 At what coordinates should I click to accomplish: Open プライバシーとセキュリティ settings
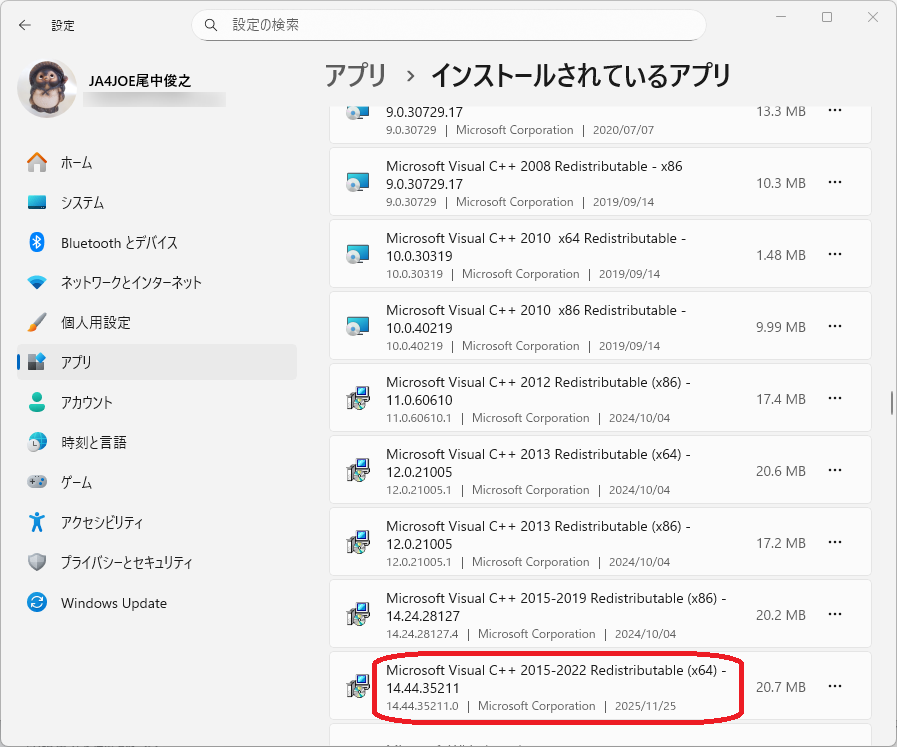157,562
